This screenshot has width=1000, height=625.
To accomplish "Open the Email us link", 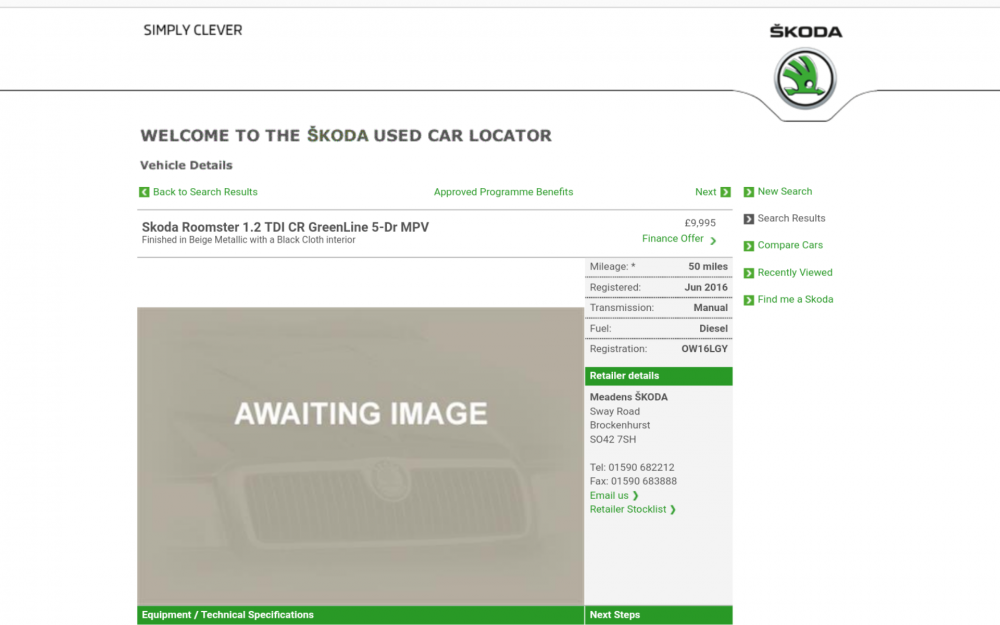I will 608,496.
